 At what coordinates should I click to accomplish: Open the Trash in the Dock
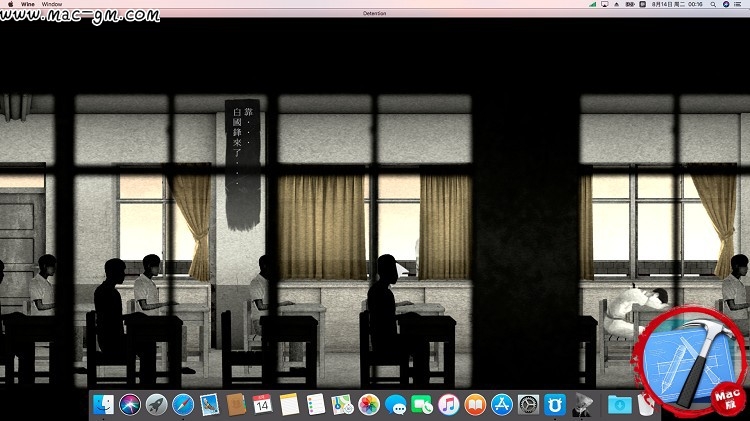point(645,405)
